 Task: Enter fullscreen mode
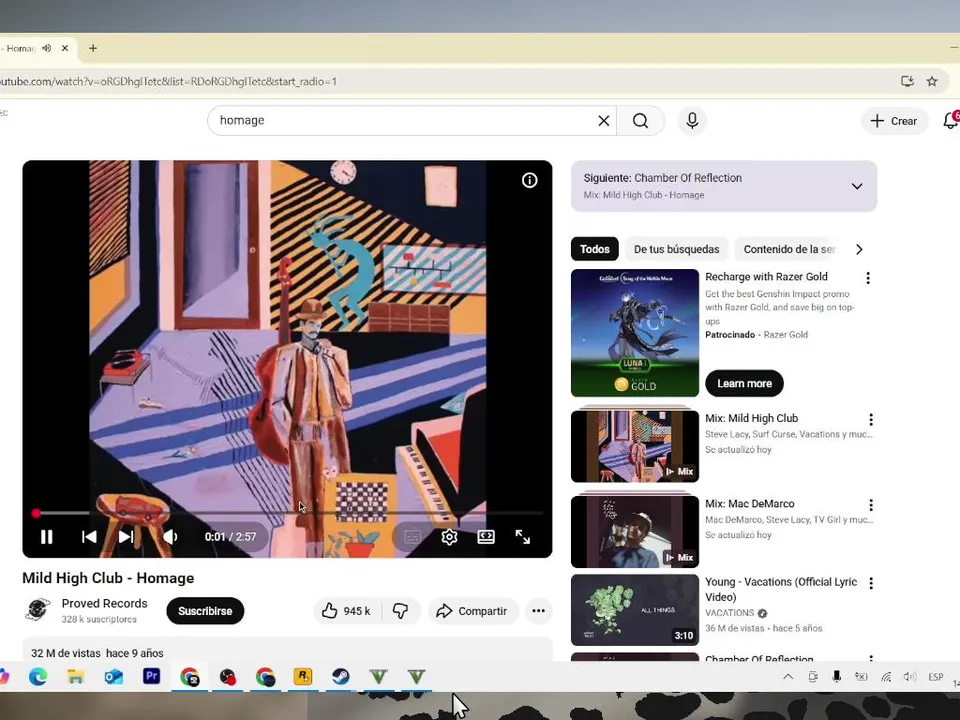(x=523, y=537)
